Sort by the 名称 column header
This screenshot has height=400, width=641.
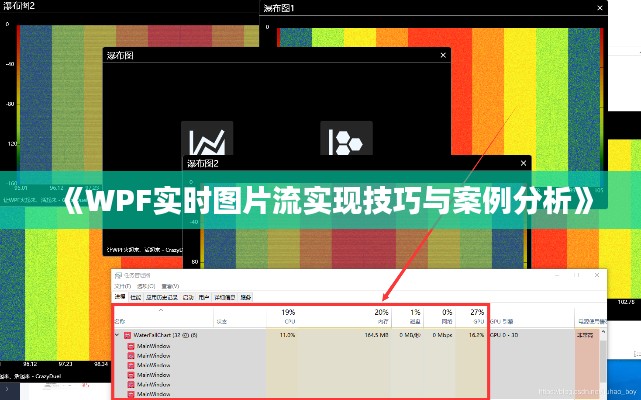click(x=119, y=321)
